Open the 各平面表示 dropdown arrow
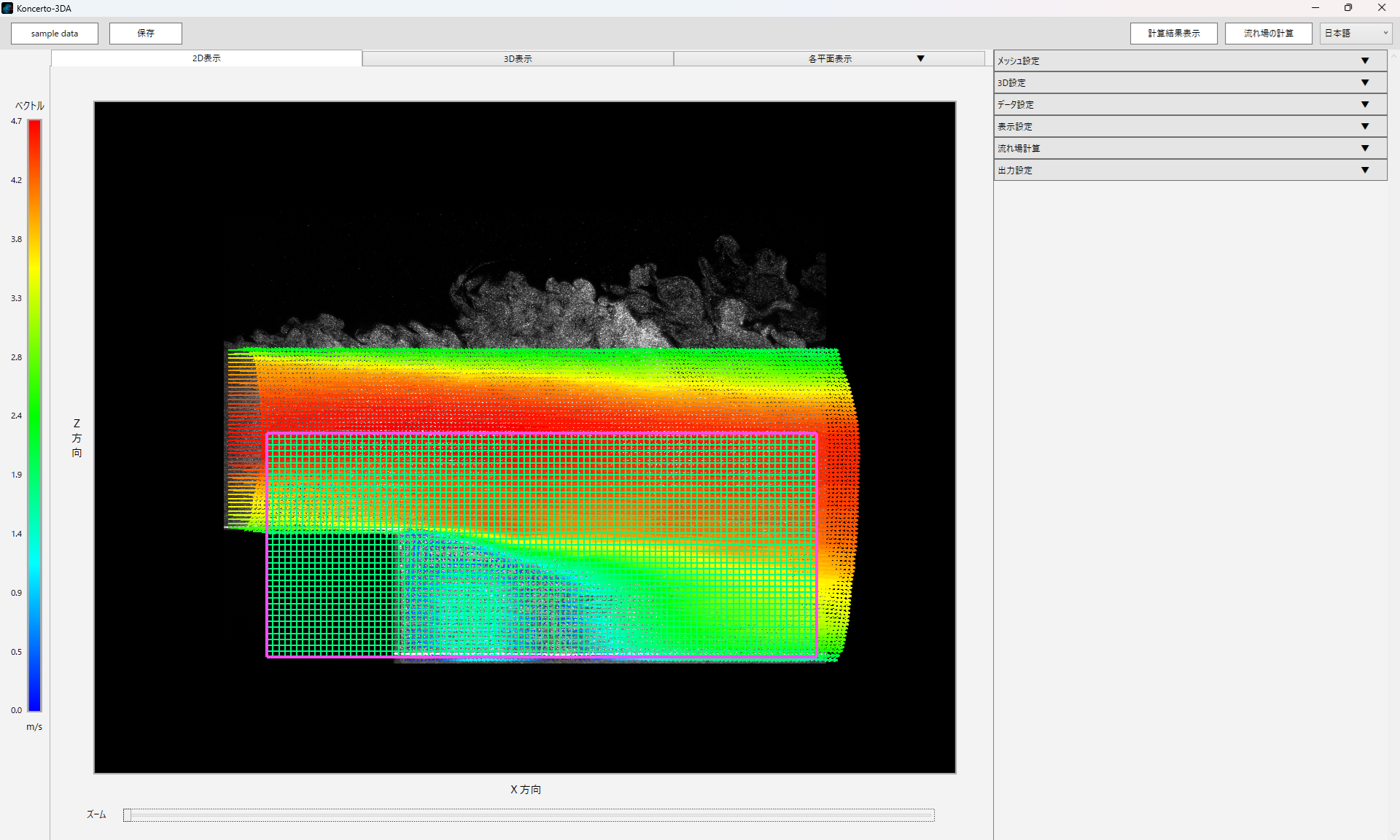 pyautogui.click(x=920, y=58)
